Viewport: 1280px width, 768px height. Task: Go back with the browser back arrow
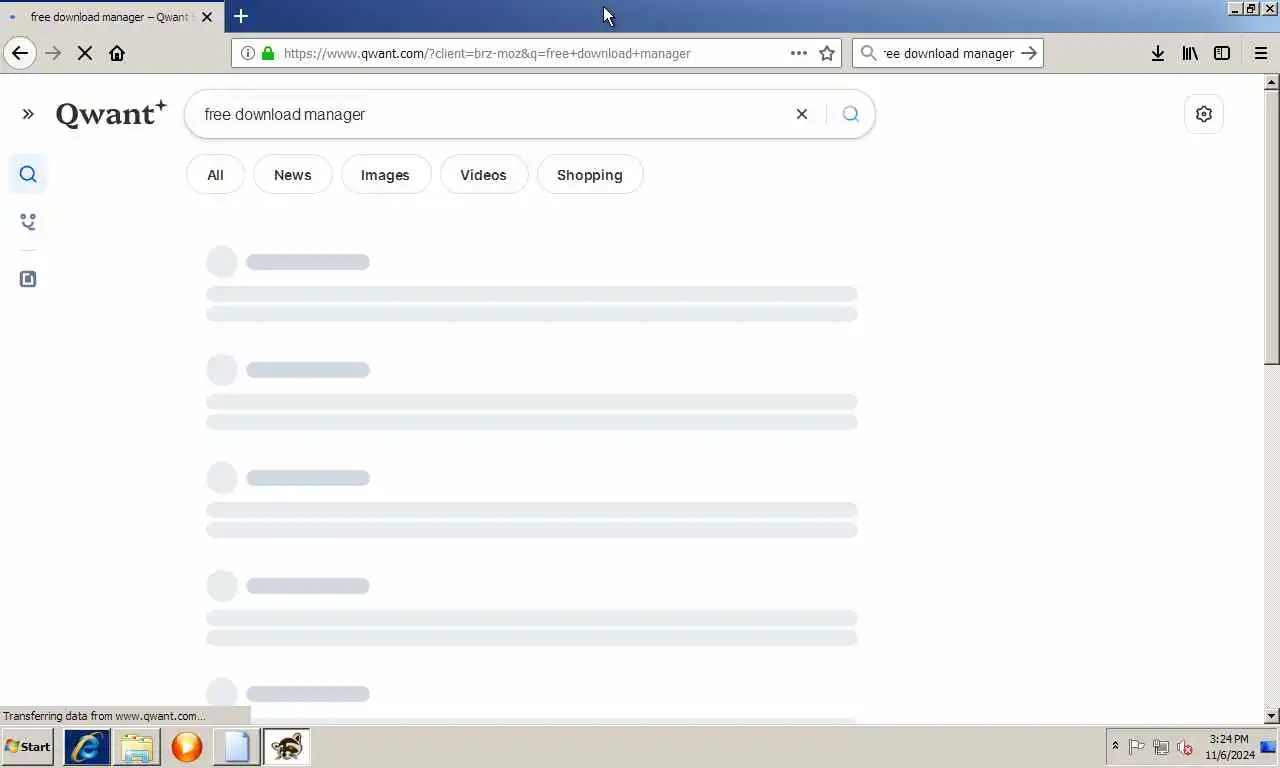point(20,53)
